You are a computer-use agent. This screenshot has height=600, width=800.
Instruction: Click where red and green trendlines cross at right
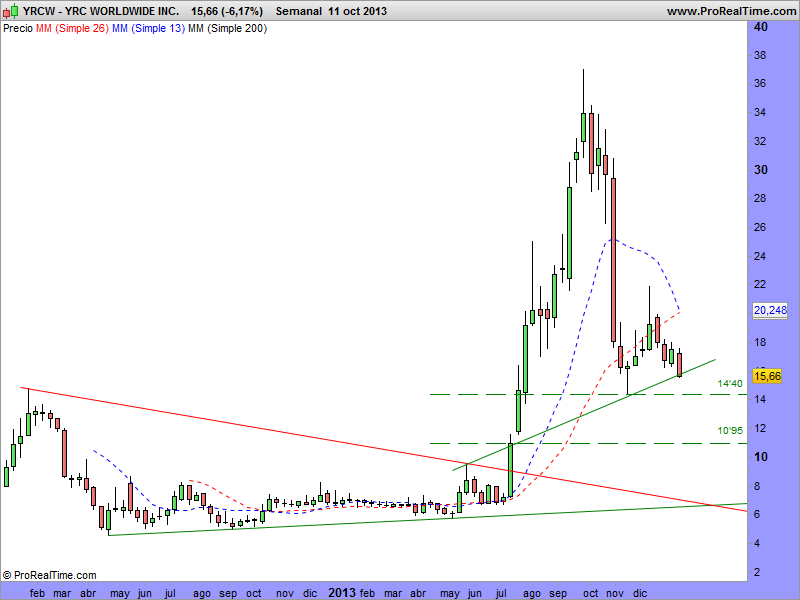(710, 505)
